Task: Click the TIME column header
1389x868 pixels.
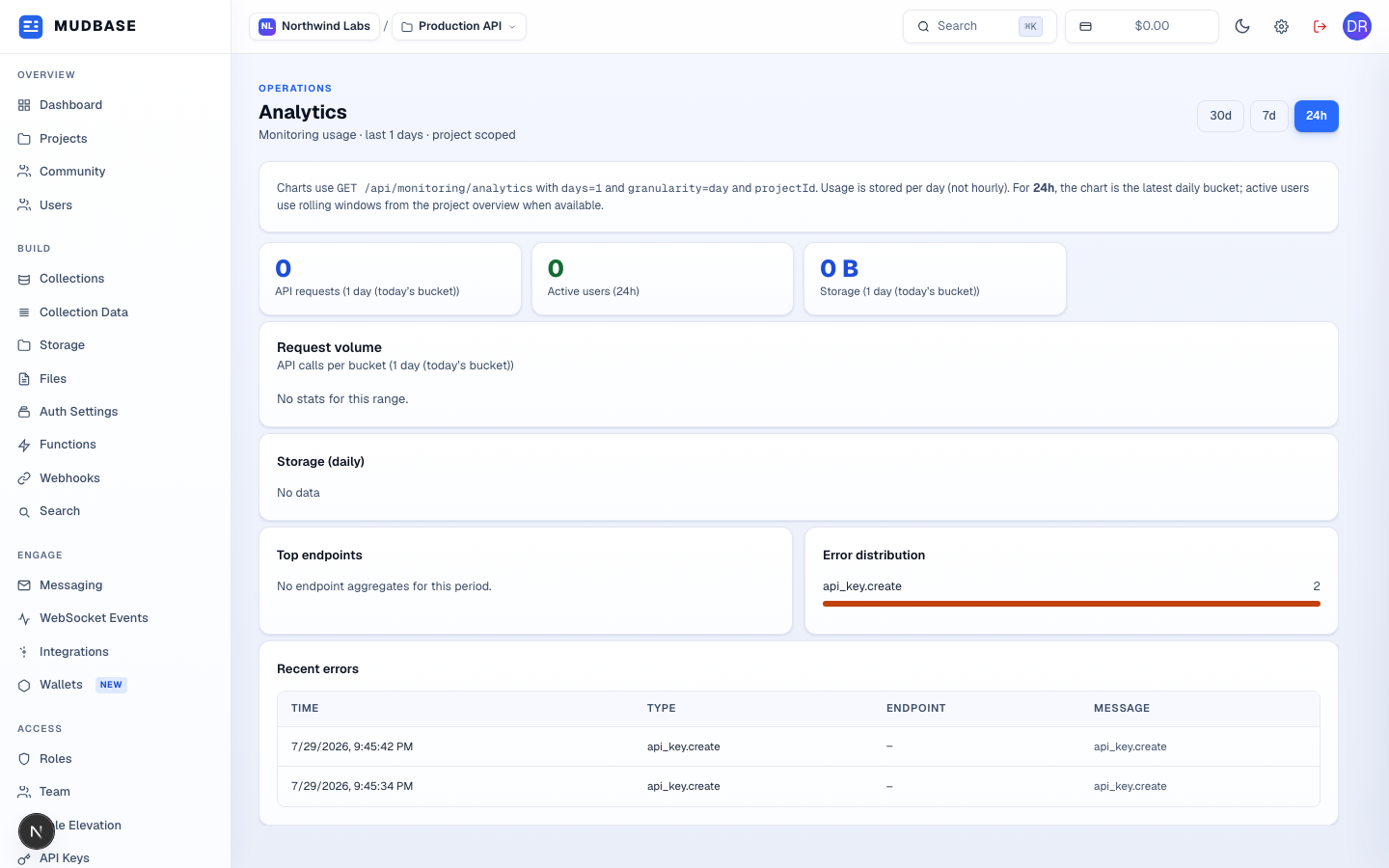Action: [x=305, y=708]
